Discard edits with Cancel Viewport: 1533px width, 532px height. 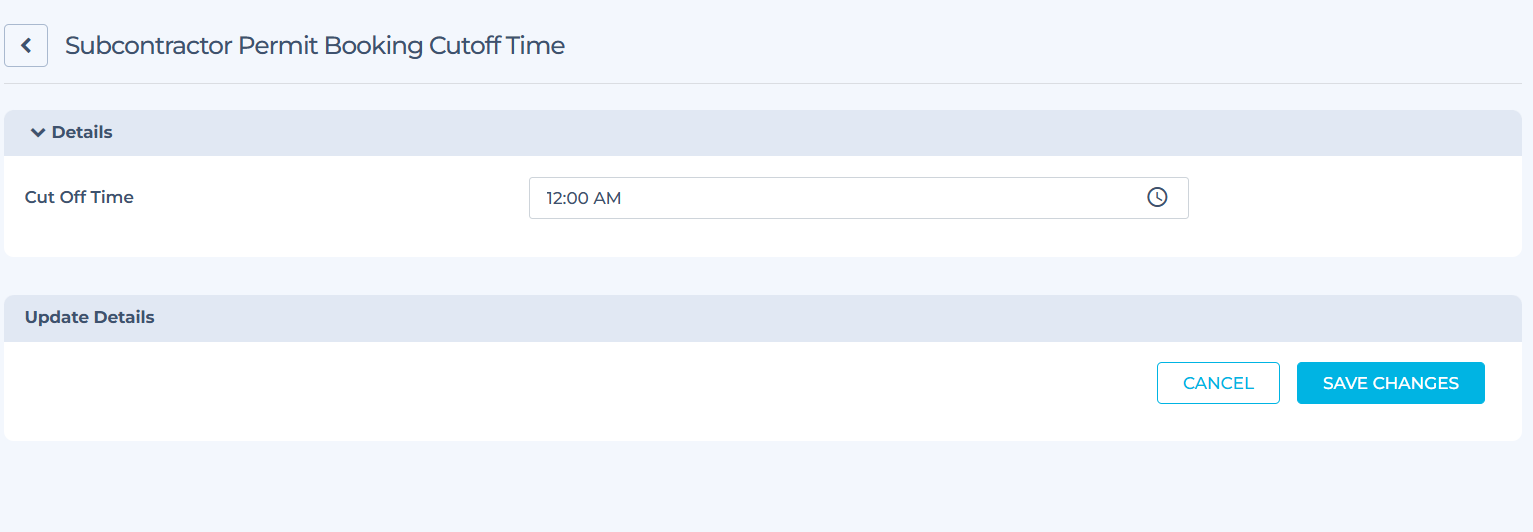coord(1218,383)
